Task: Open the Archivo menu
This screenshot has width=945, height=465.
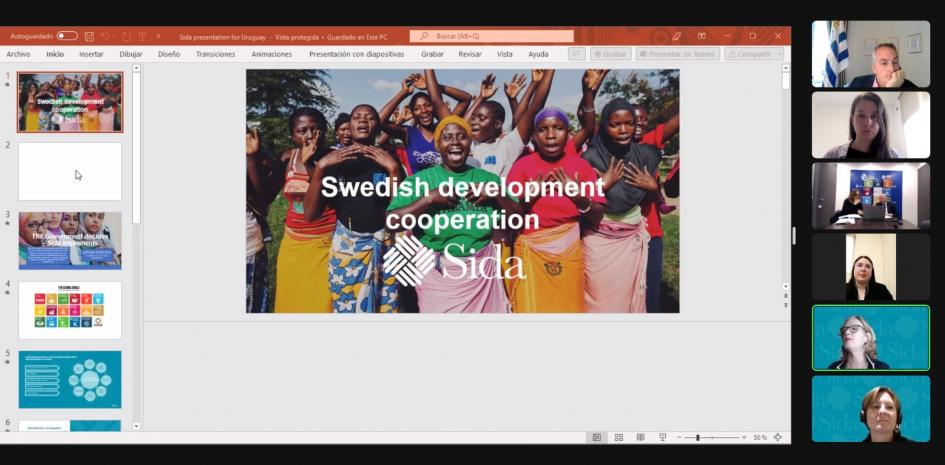Action: pyautogui.click(x=18, y=54)
